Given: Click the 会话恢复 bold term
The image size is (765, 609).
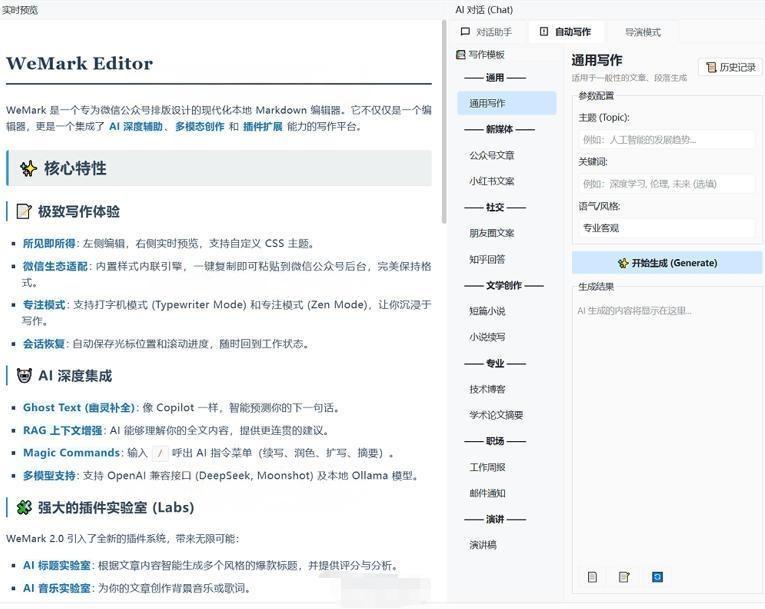Looking at the screenshot, I should click(43, 344).
